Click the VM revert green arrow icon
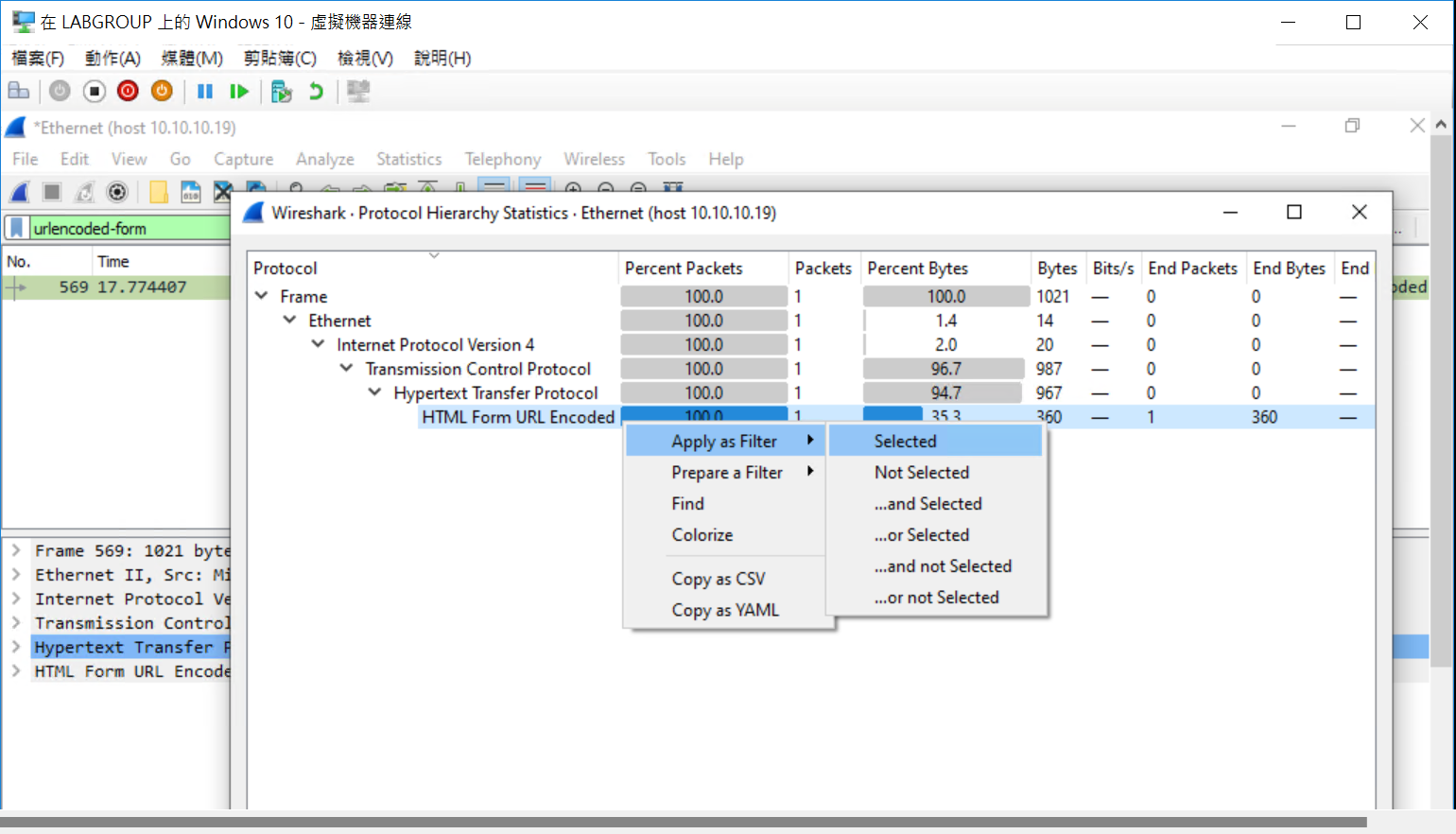Image resolution: width=1456 pixels, height=834 pixels. click(316, 92)
